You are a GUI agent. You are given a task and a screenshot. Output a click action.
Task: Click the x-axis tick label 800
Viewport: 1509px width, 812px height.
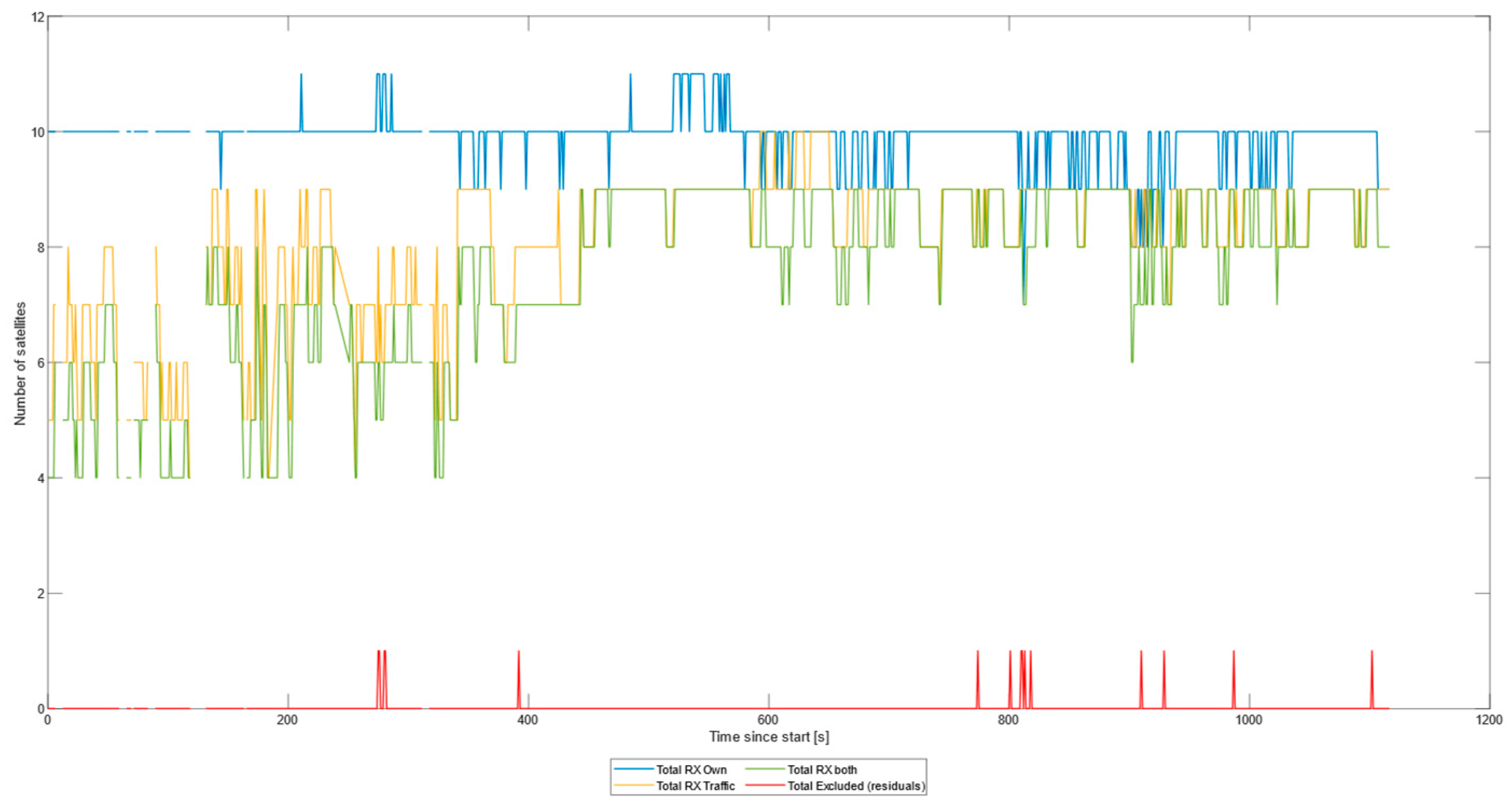click(1008, 720)
